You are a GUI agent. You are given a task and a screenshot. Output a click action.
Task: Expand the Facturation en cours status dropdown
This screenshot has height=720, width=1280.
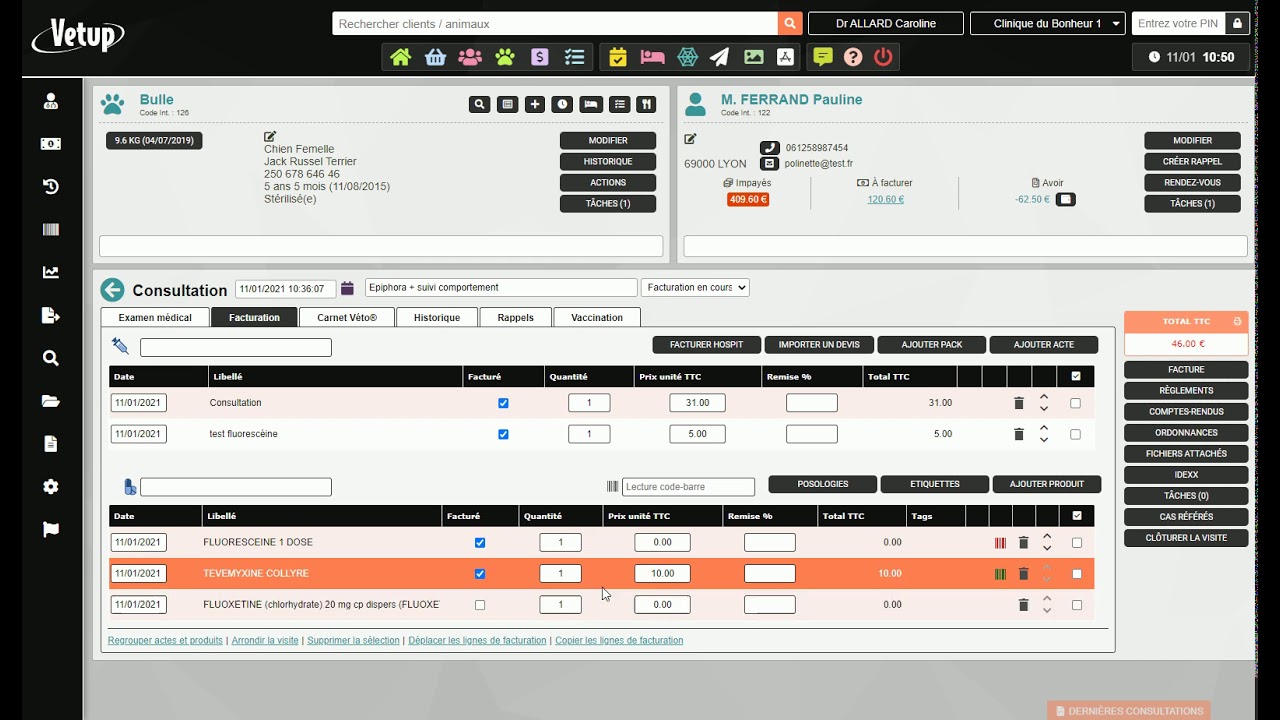tap(695, 288)
